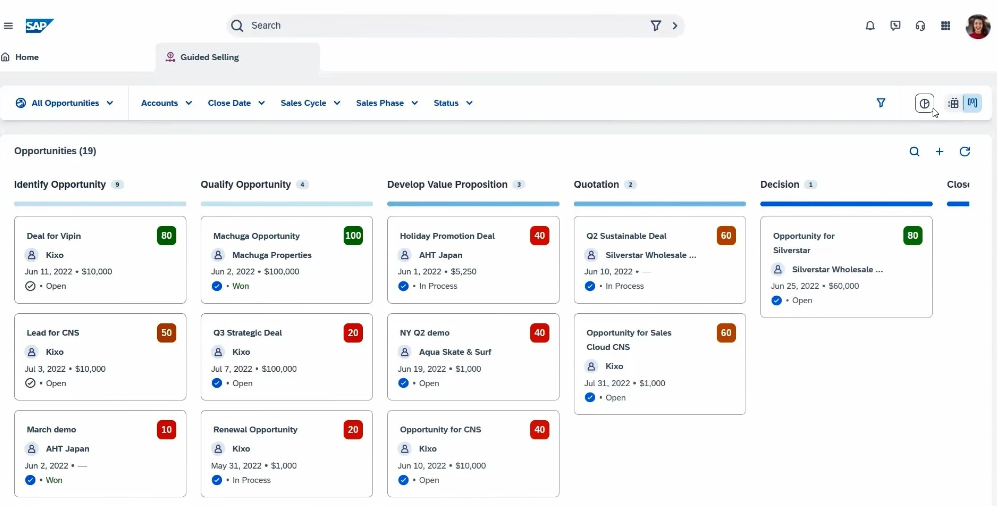Click Jun 25, 2022 • $60,000 text
This screenshot has width=997, height=506.
point(815,286)
